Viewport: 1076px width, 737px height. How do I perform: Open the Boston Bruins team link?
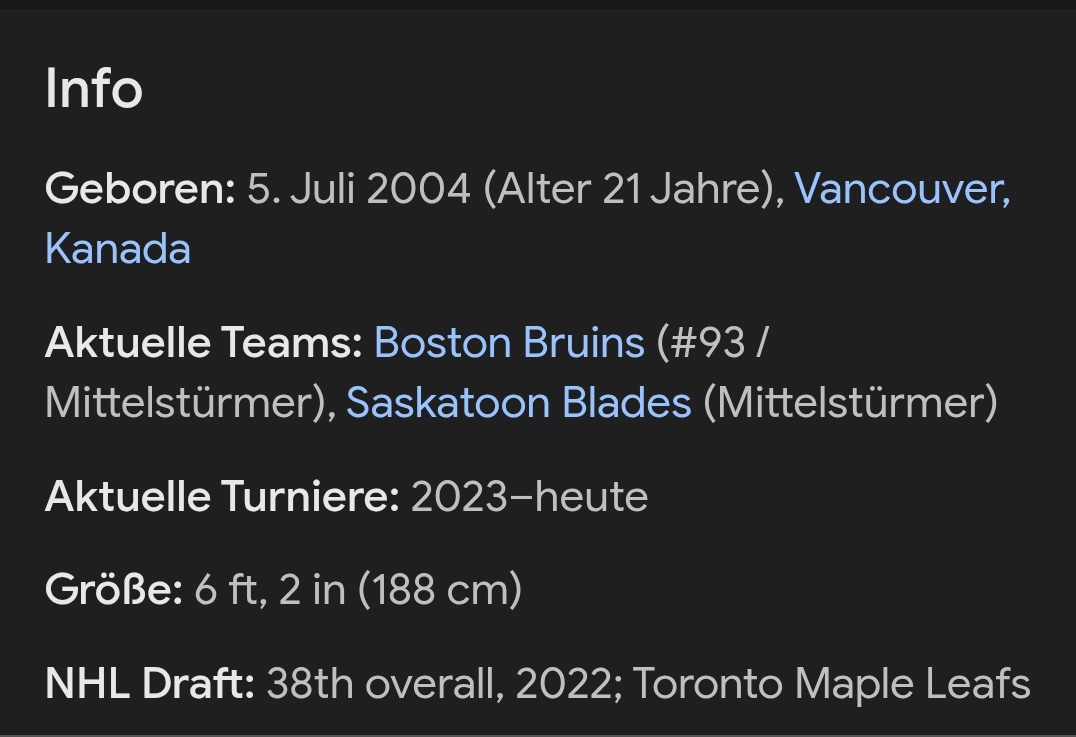coord(509,343)
